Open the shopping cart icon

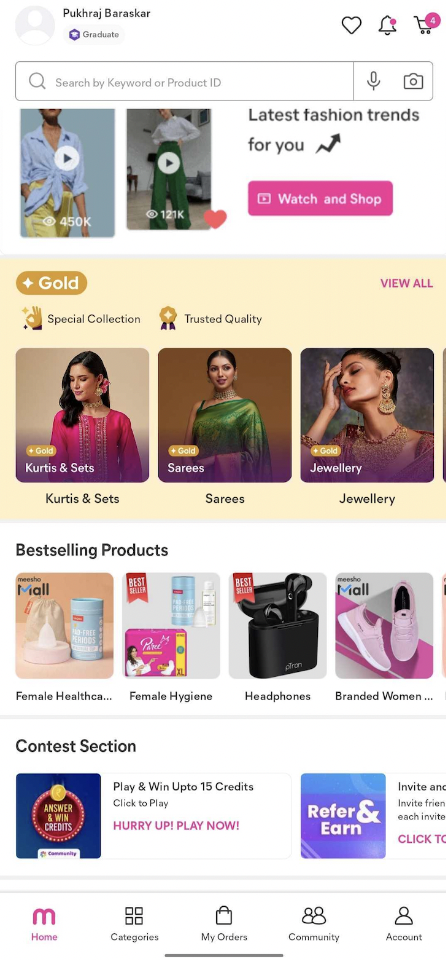click(425, 24)
